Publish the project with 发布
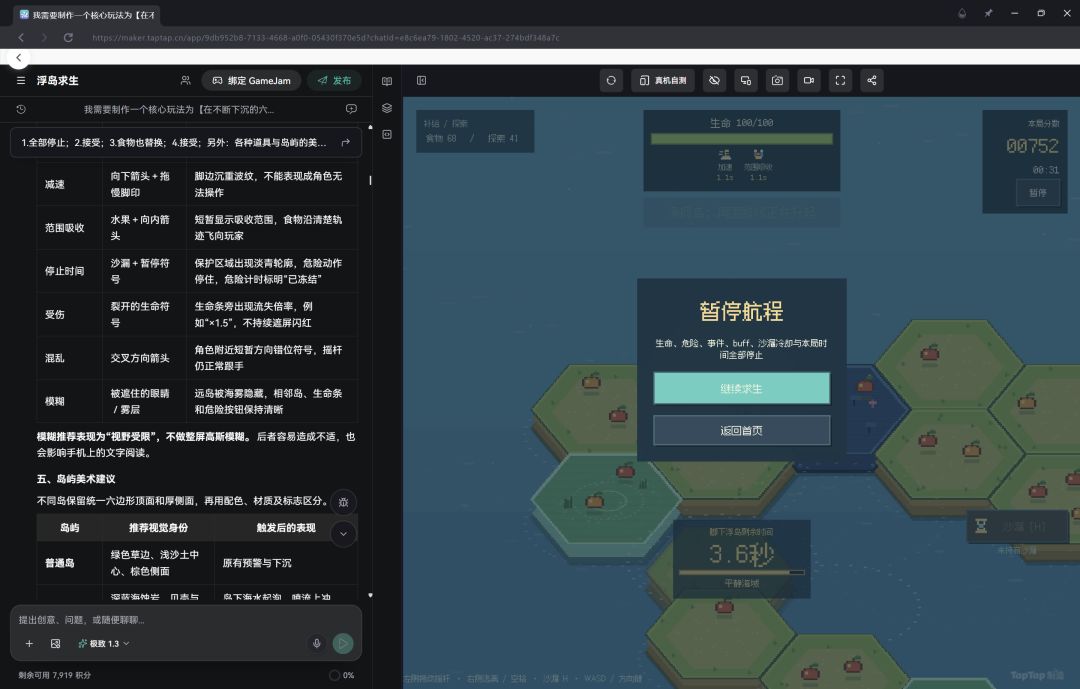Screen dimensions: 1080x689 coord(335,81)
